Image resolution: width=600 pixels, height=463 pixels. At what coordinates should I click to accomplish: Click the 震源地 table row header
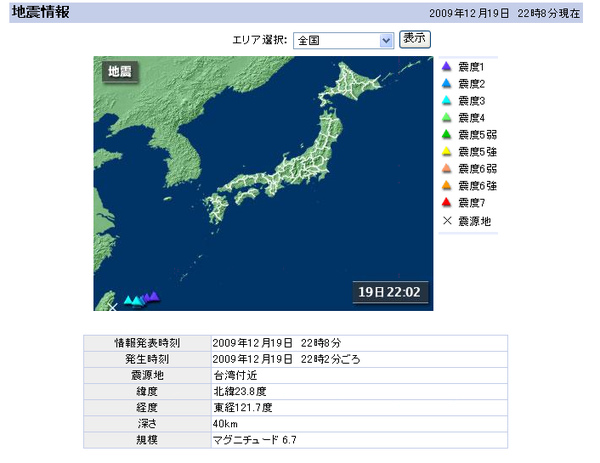coord(147,375)
